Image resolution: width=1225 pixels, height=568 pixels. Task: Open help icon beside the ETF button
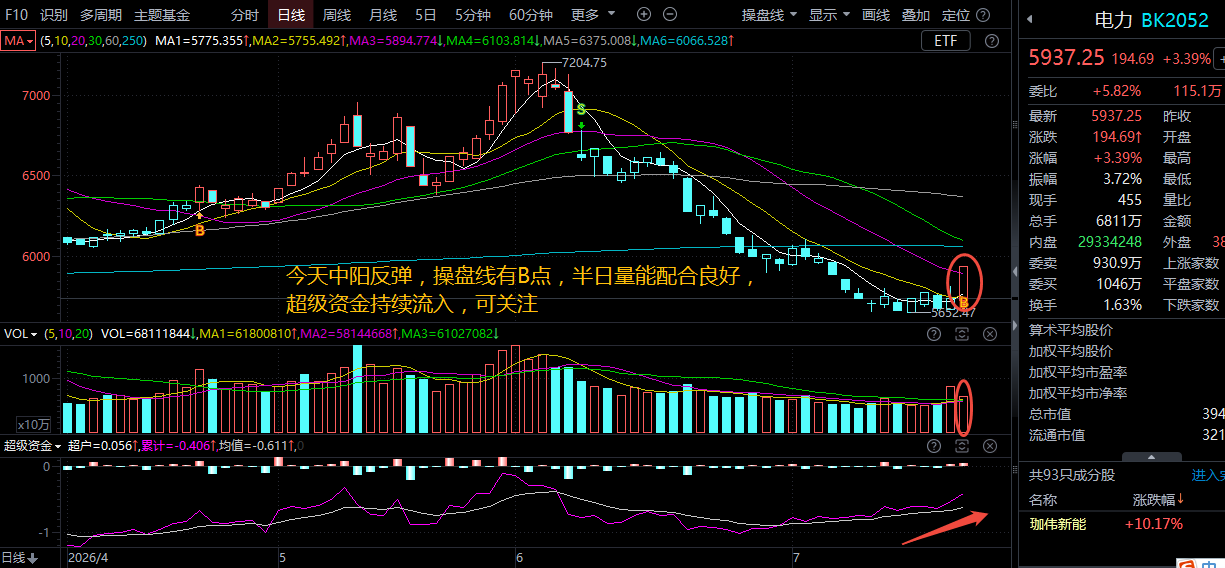click(991, 41)
